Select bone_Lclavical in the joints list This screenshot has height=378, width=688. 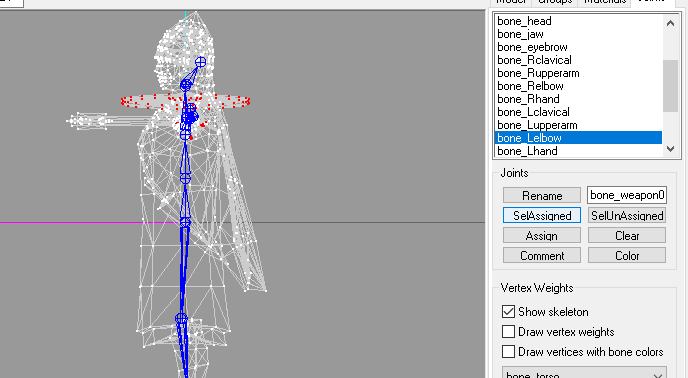click(578, 112)
